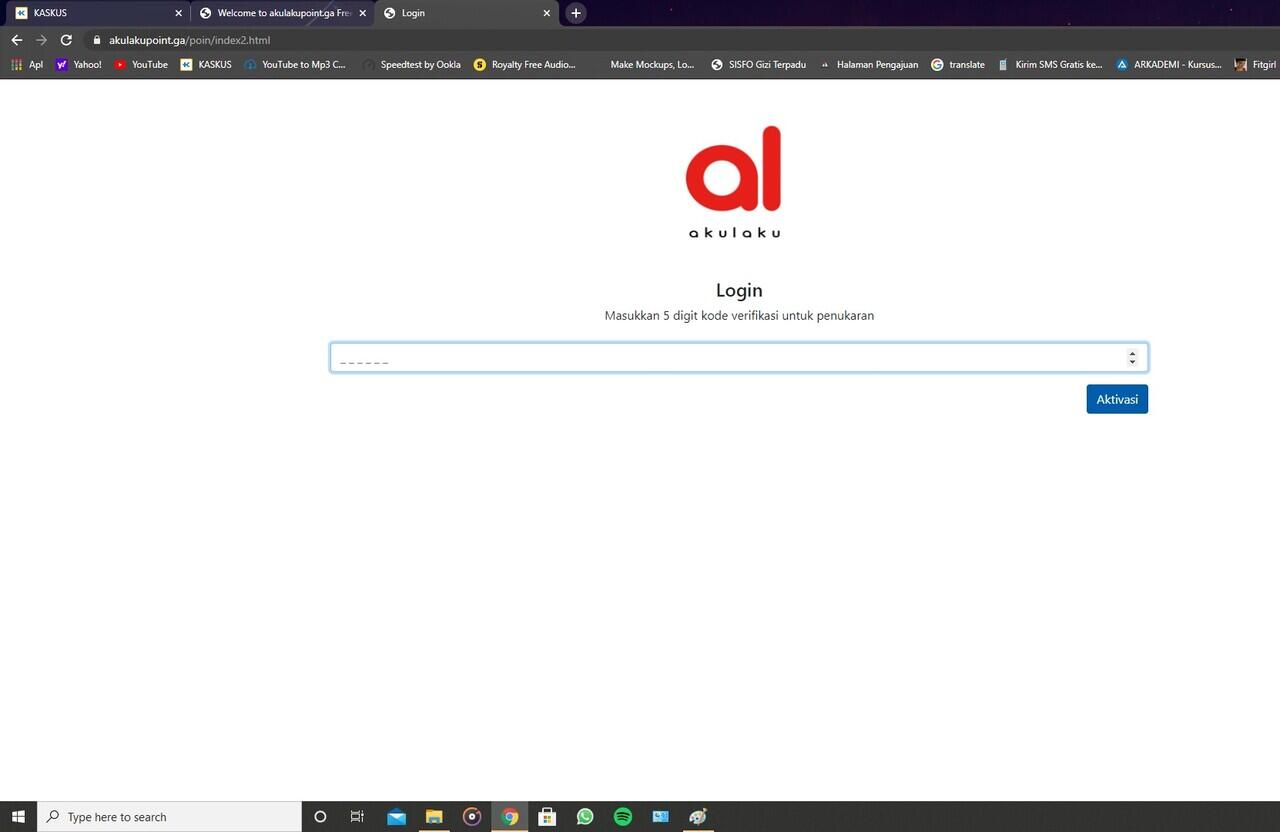This screenshot has width=1280, height=832.
Task: Click the padlock site info icon
Action: click(x=97, y=40)
